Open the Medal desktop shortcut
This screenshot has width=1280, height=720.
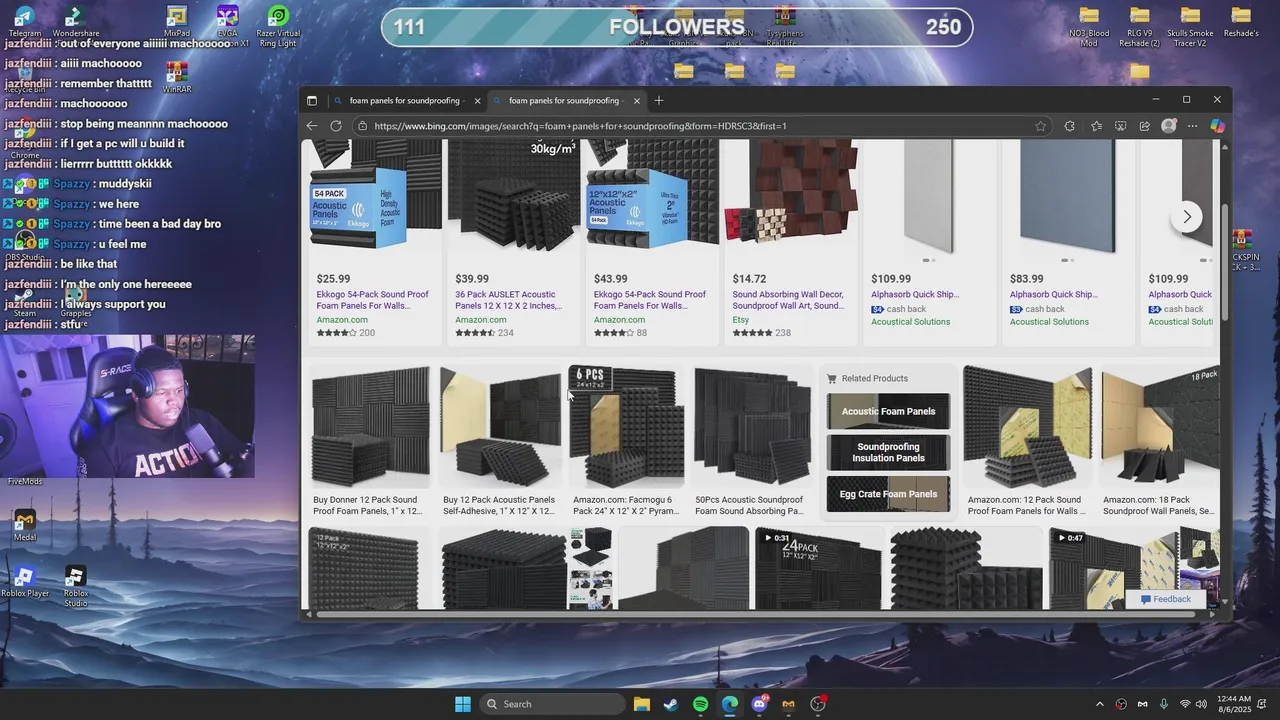click(x=25, y=526)
